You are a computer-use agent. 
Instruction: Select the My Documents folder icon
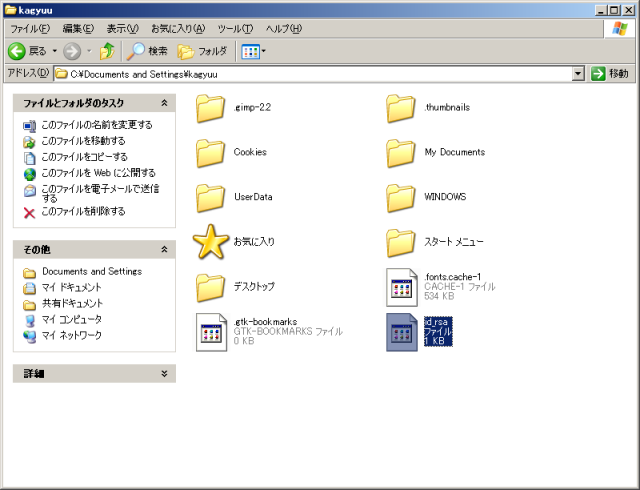[x=401, y=152]
